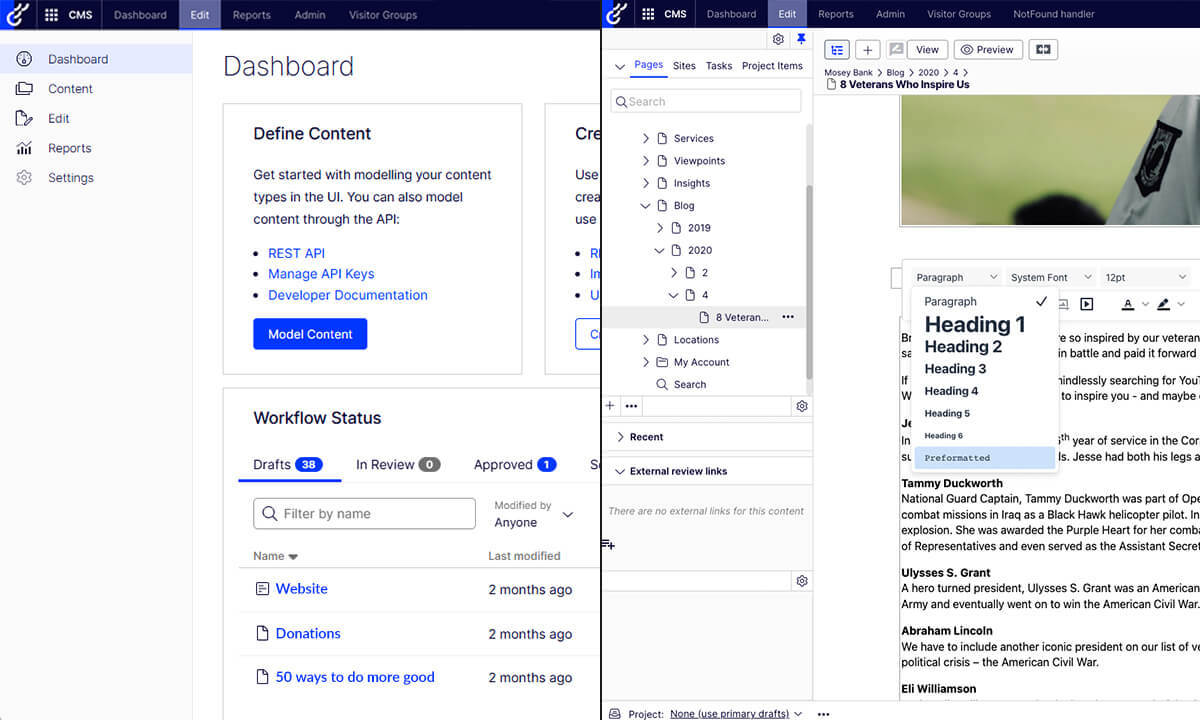Click the Content folder icon in the sidebar
1200x720 pixels.
tap(25, 89)
